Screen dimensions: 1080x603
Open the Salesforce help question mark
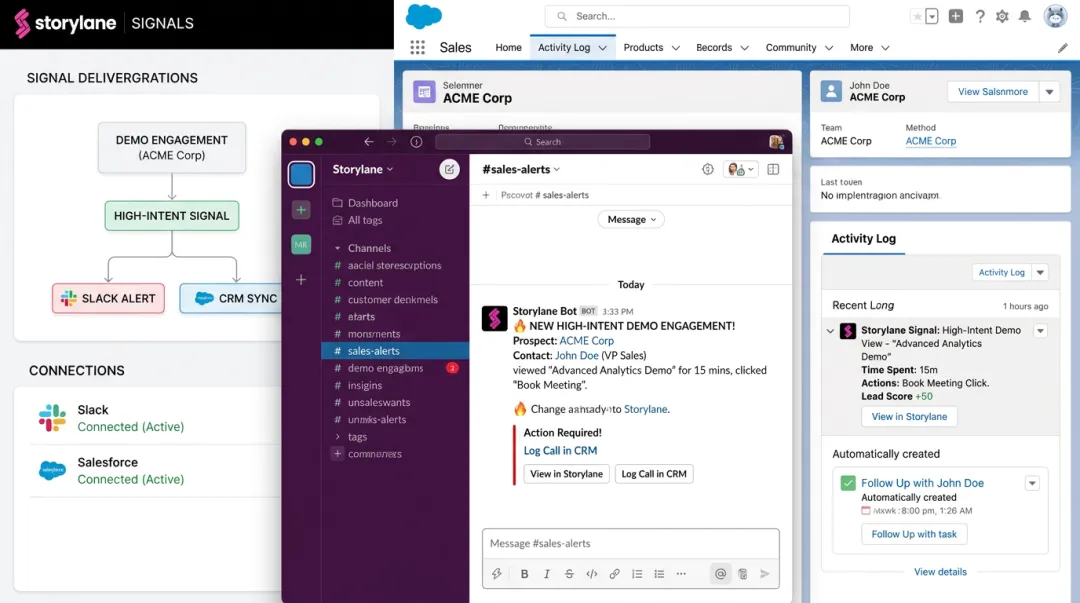pyautogui.click(x=979, y=16)
